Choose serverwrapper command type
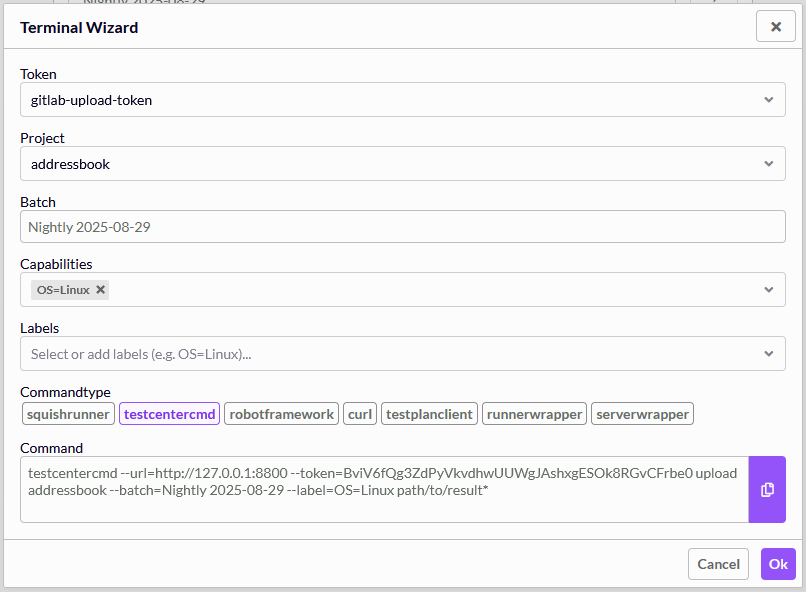 point(642,414)
